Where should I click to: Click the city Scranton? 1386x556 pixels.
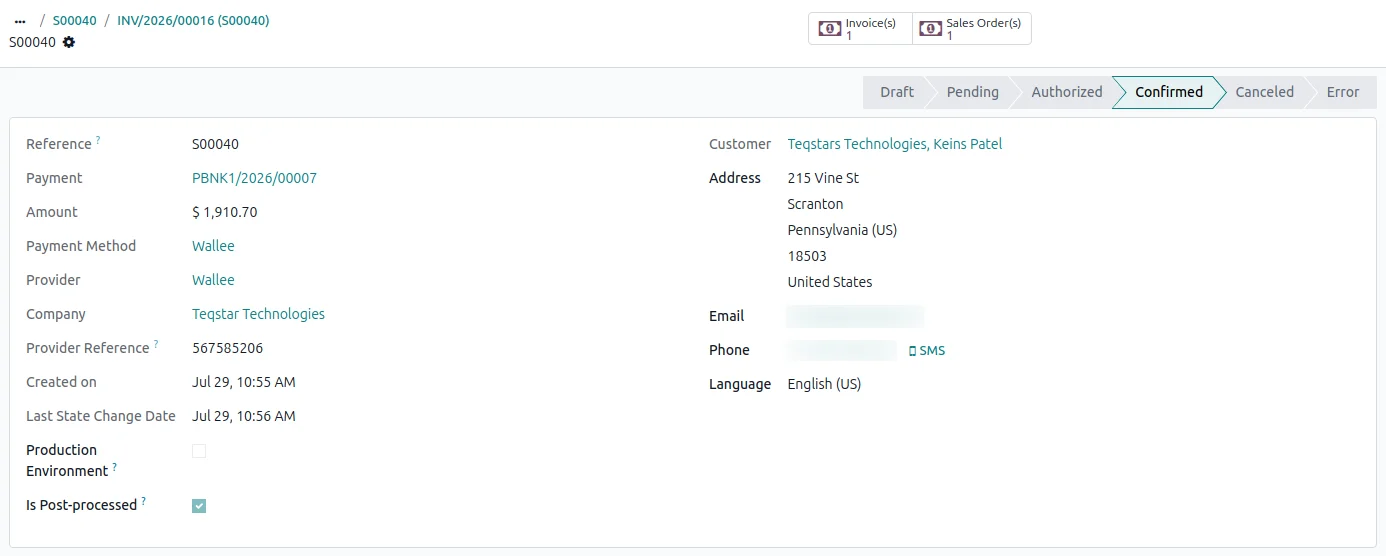(x=815, y=204)
